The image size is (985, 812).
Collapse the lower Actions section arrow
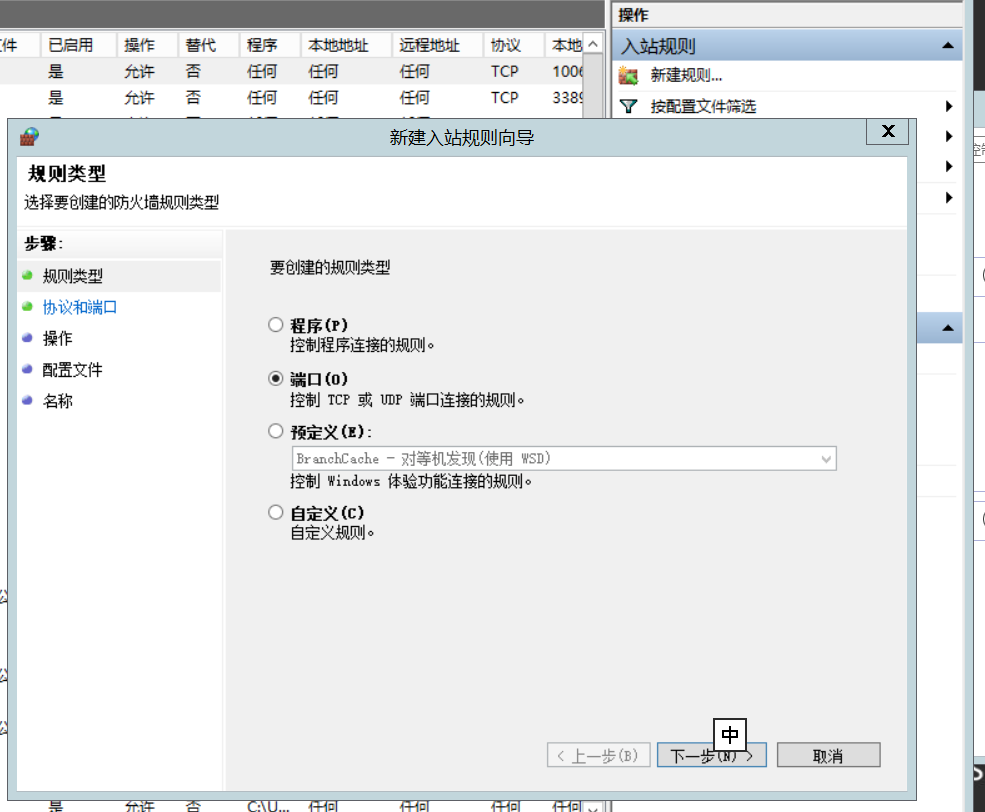click(948, 328)
